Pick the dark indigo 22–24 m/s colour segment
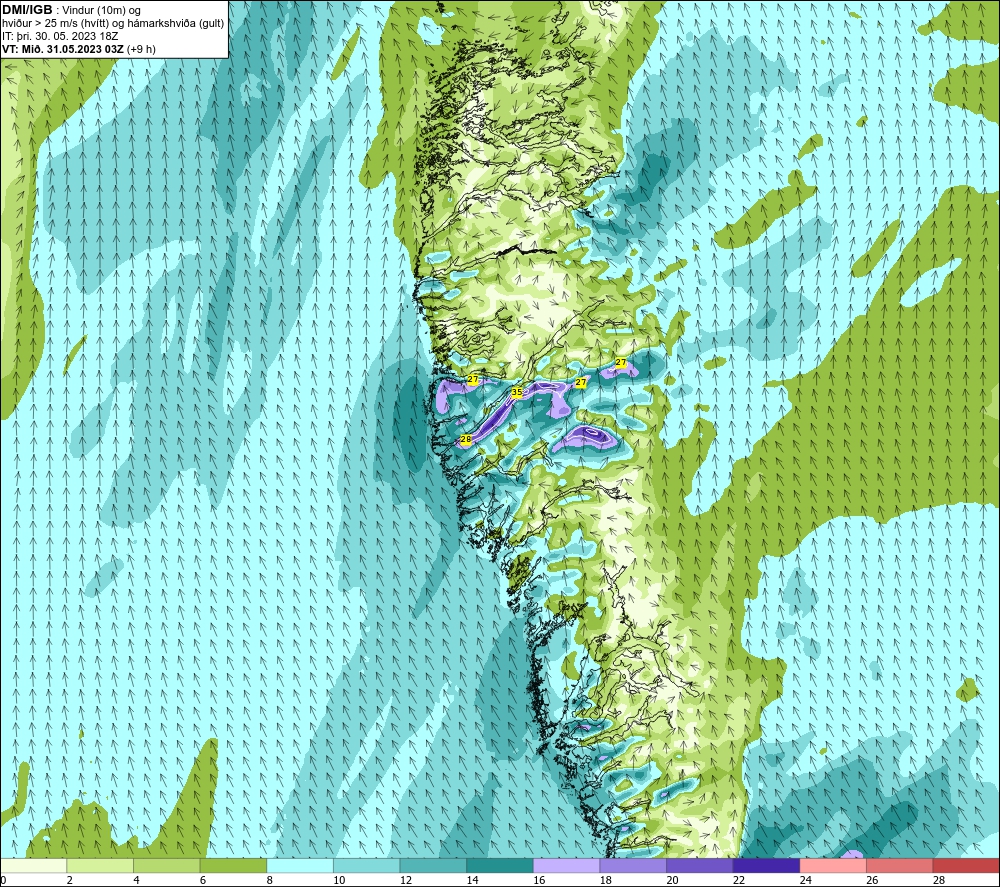The height and width of the screenshot is (887, 1000). pos(767,865)
